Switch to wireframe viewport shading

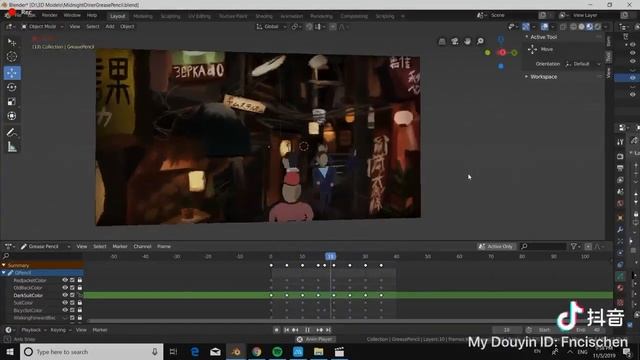(573, 27)
